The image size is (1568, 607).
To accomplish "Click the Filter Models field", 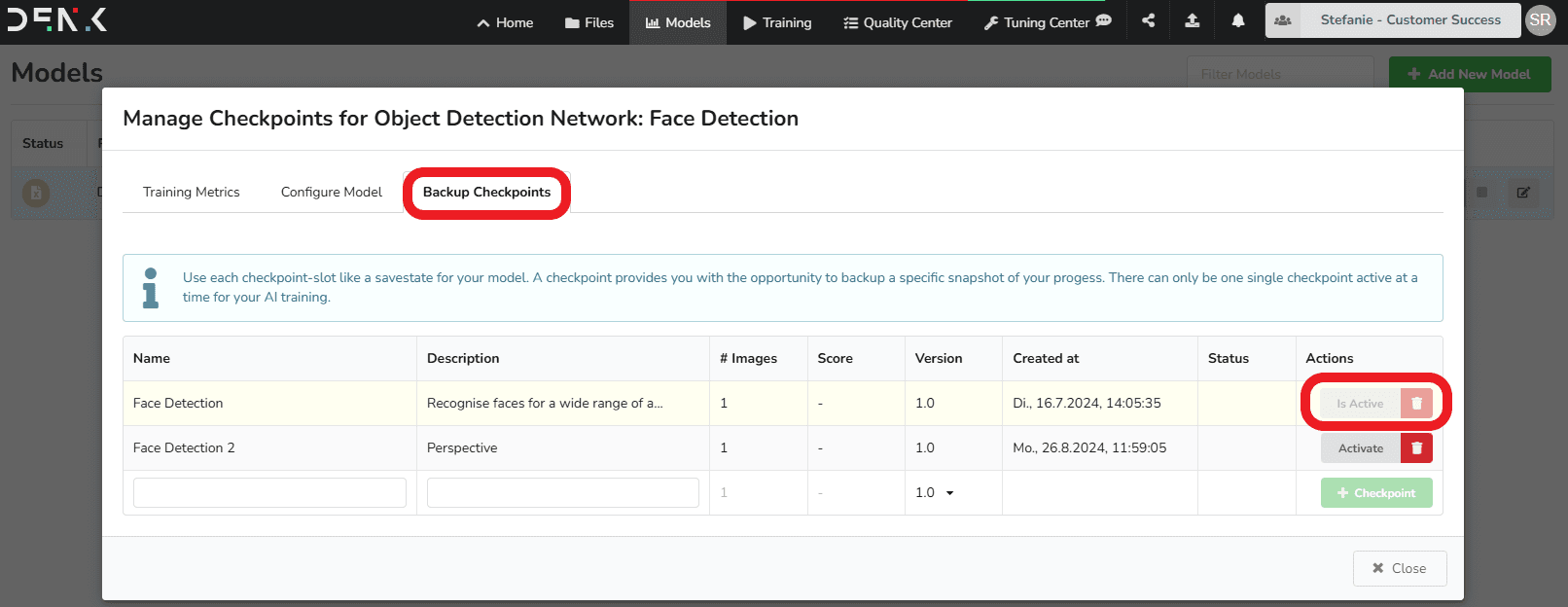I will [1280, 74].
